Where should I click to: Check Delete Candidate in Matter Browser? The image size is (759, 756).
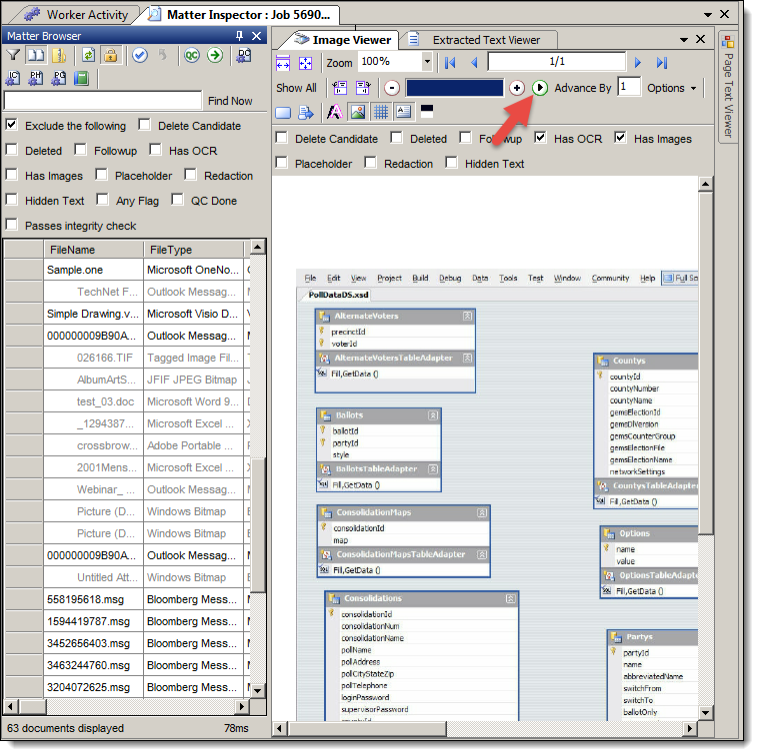coord(144,125)
